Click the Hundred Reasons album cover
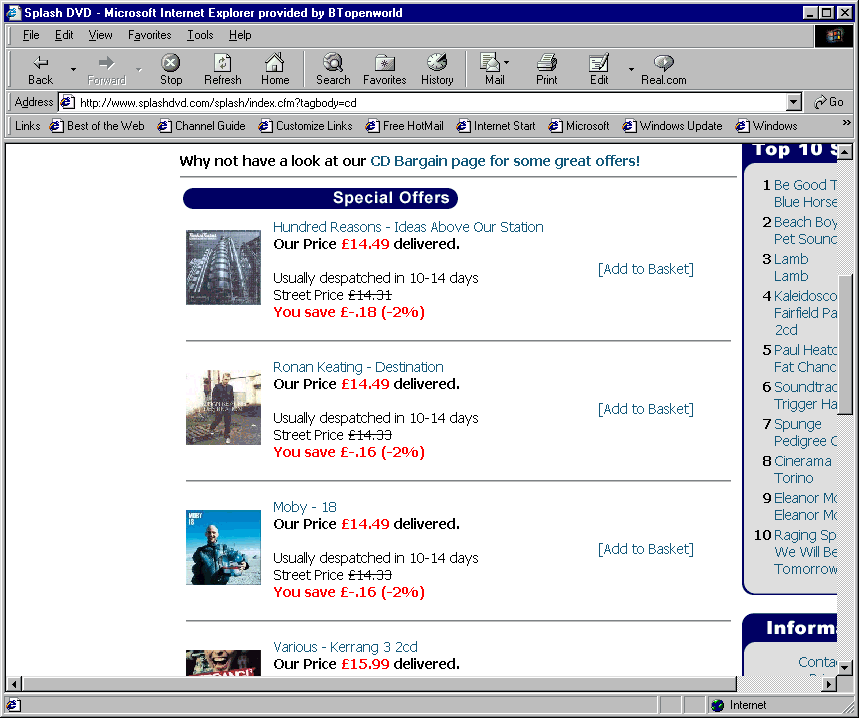 coord(224,267)
